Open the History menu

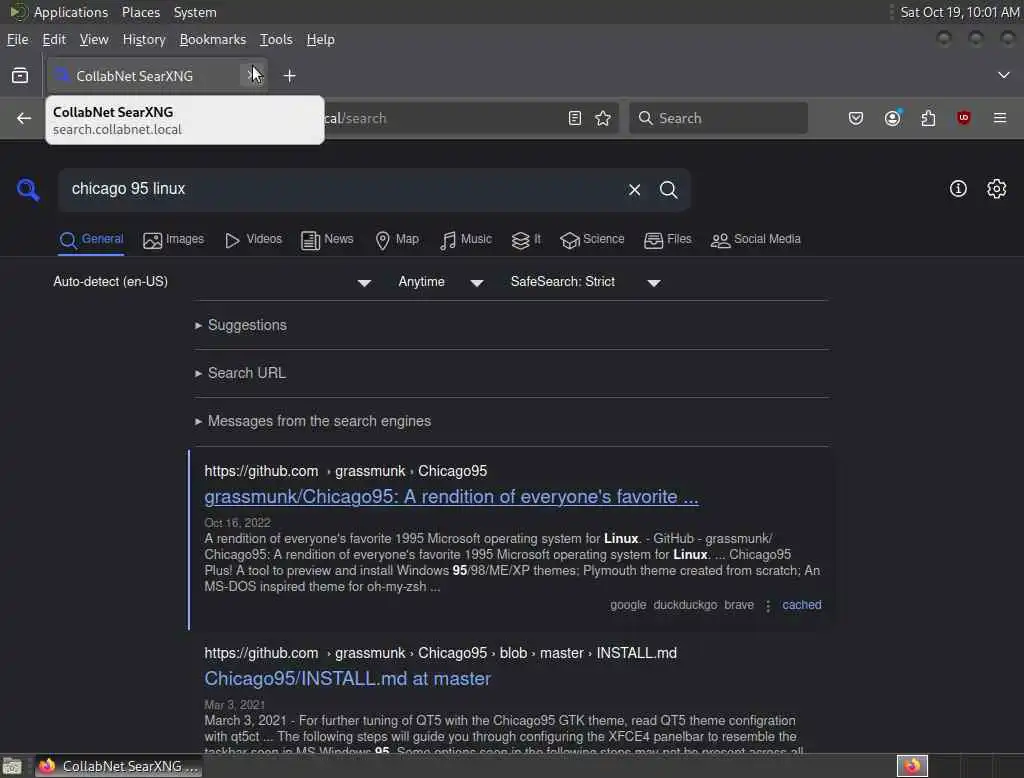coord(144,39)
